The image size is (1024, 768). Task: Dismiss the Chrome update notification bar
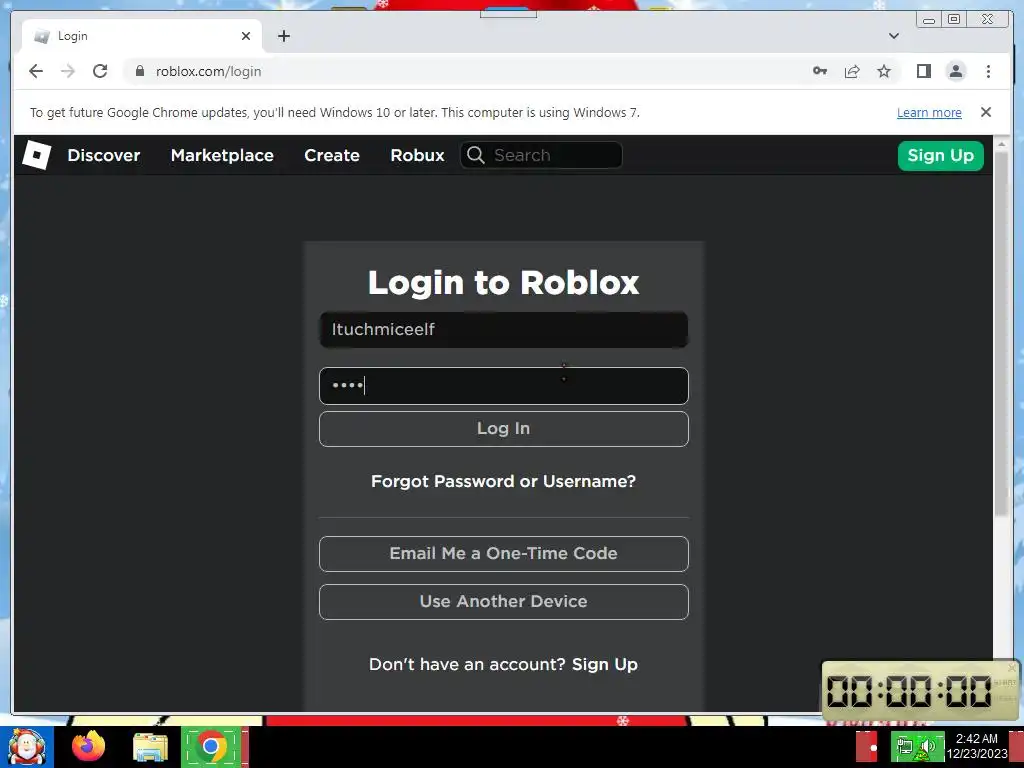coord(986,112)
